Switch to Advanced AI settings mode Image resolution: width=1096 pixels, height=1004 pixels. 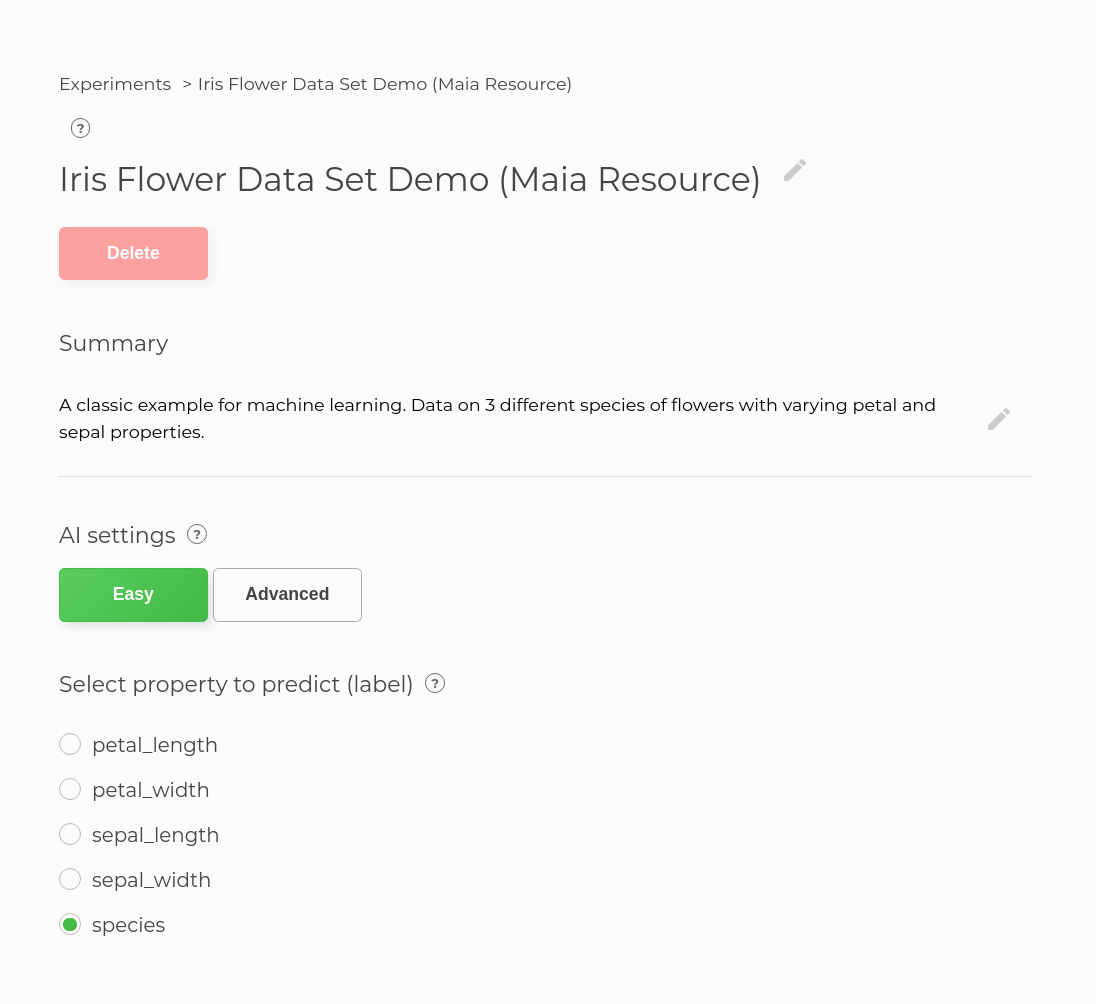287,595
